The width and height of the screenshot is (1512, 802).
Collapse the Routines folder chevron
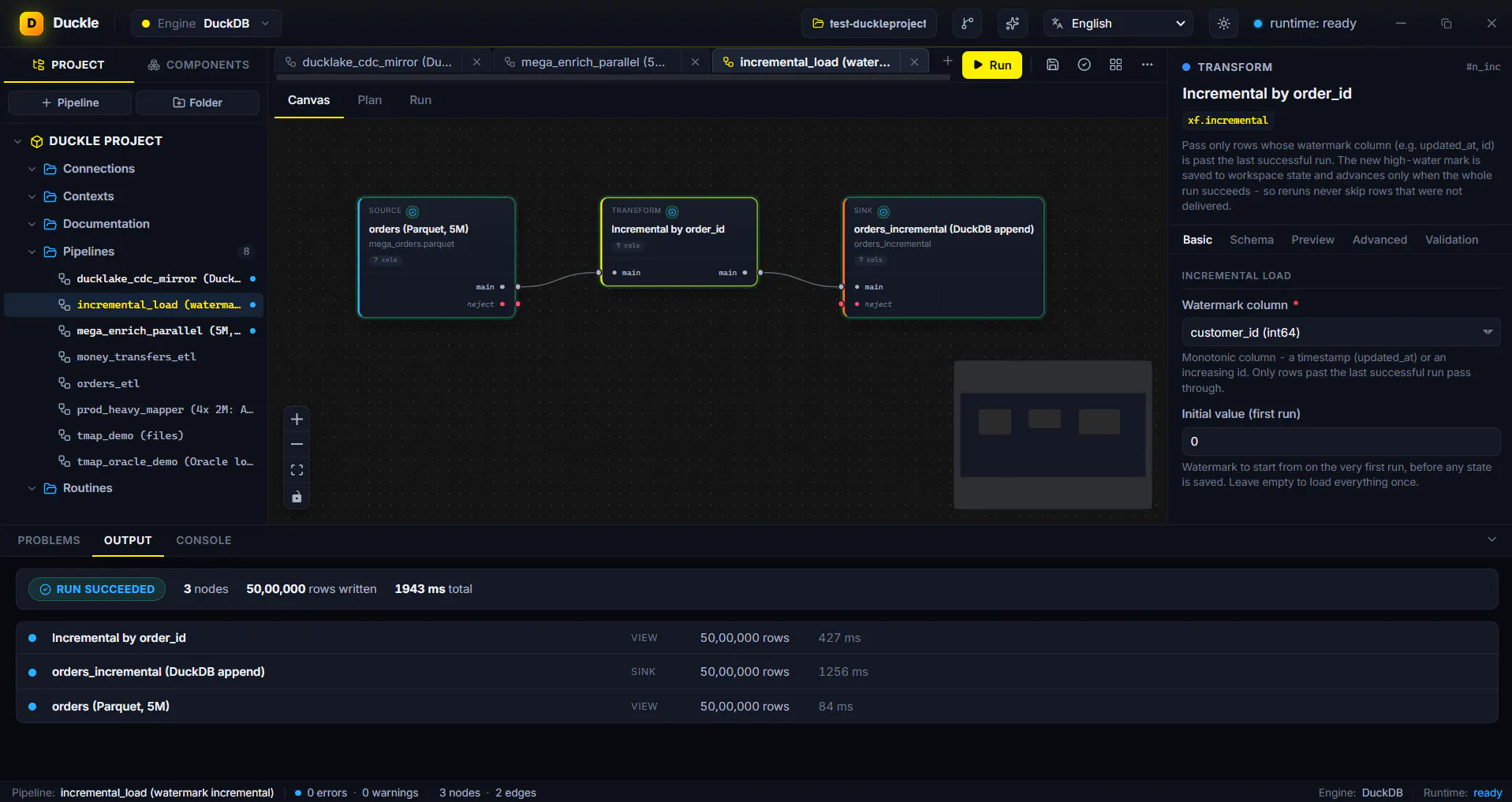(32, 488)
